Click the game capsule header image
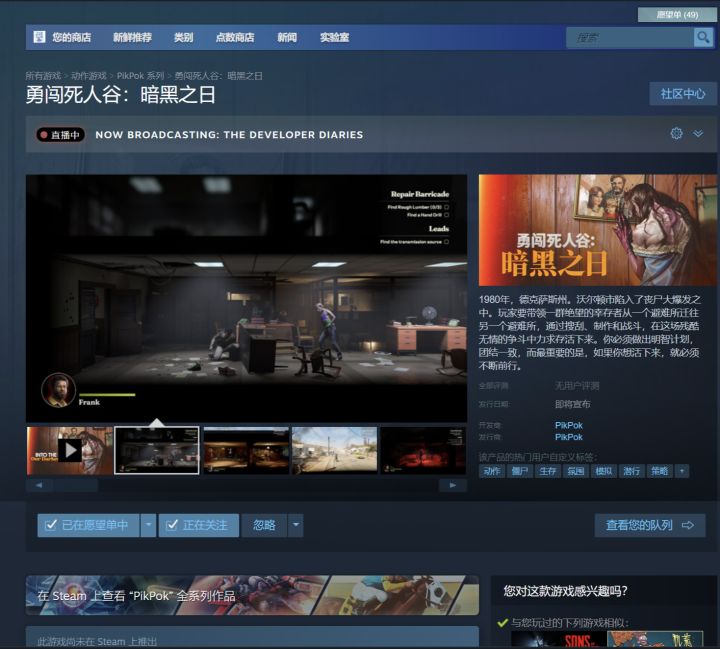This screenshot has height=649, width=720. [597, 230]
